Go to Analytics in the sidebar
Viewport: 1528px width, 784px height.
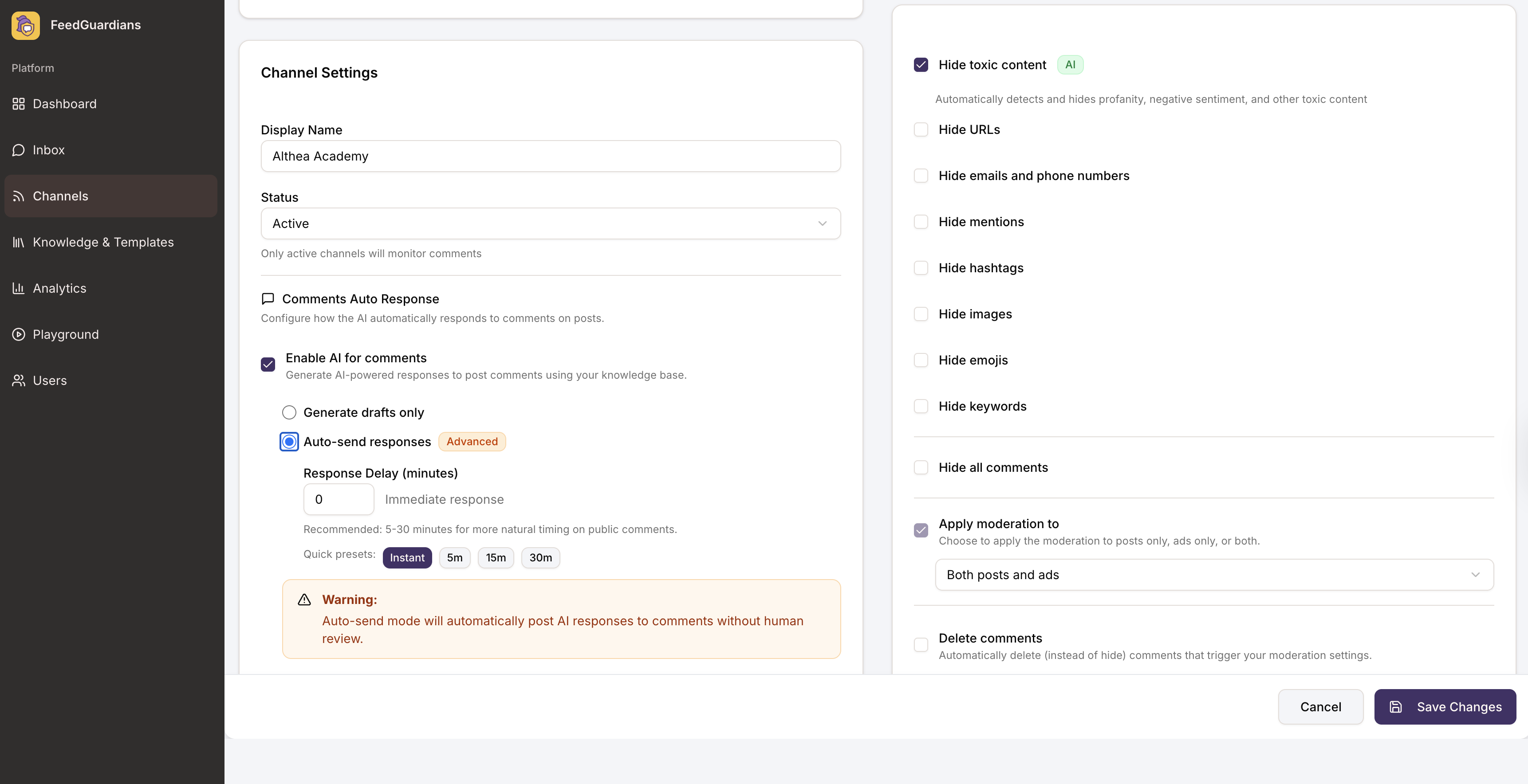click(x=59, y=288)
